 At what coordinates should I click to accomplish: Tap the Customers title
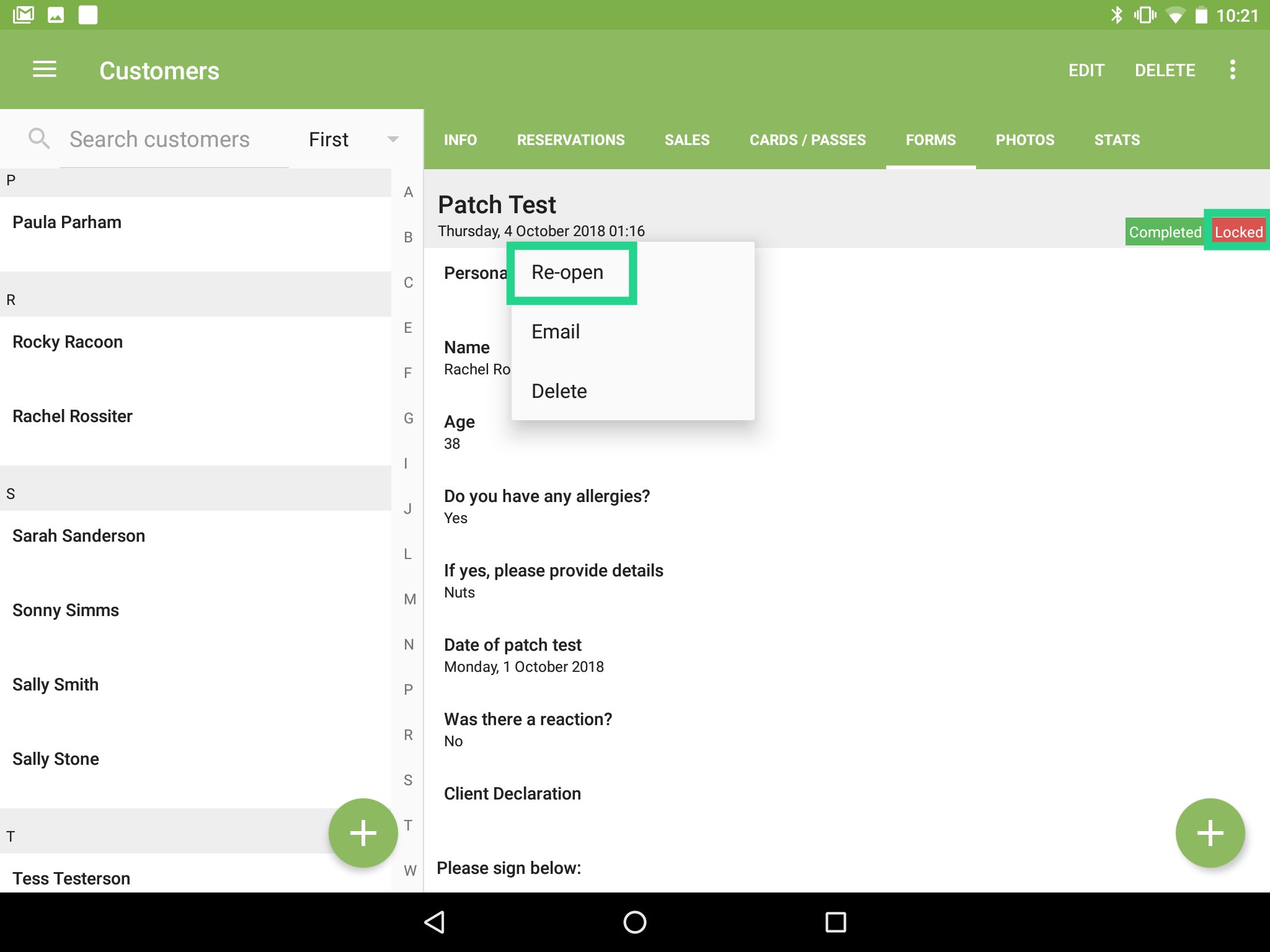coord(159,71)
